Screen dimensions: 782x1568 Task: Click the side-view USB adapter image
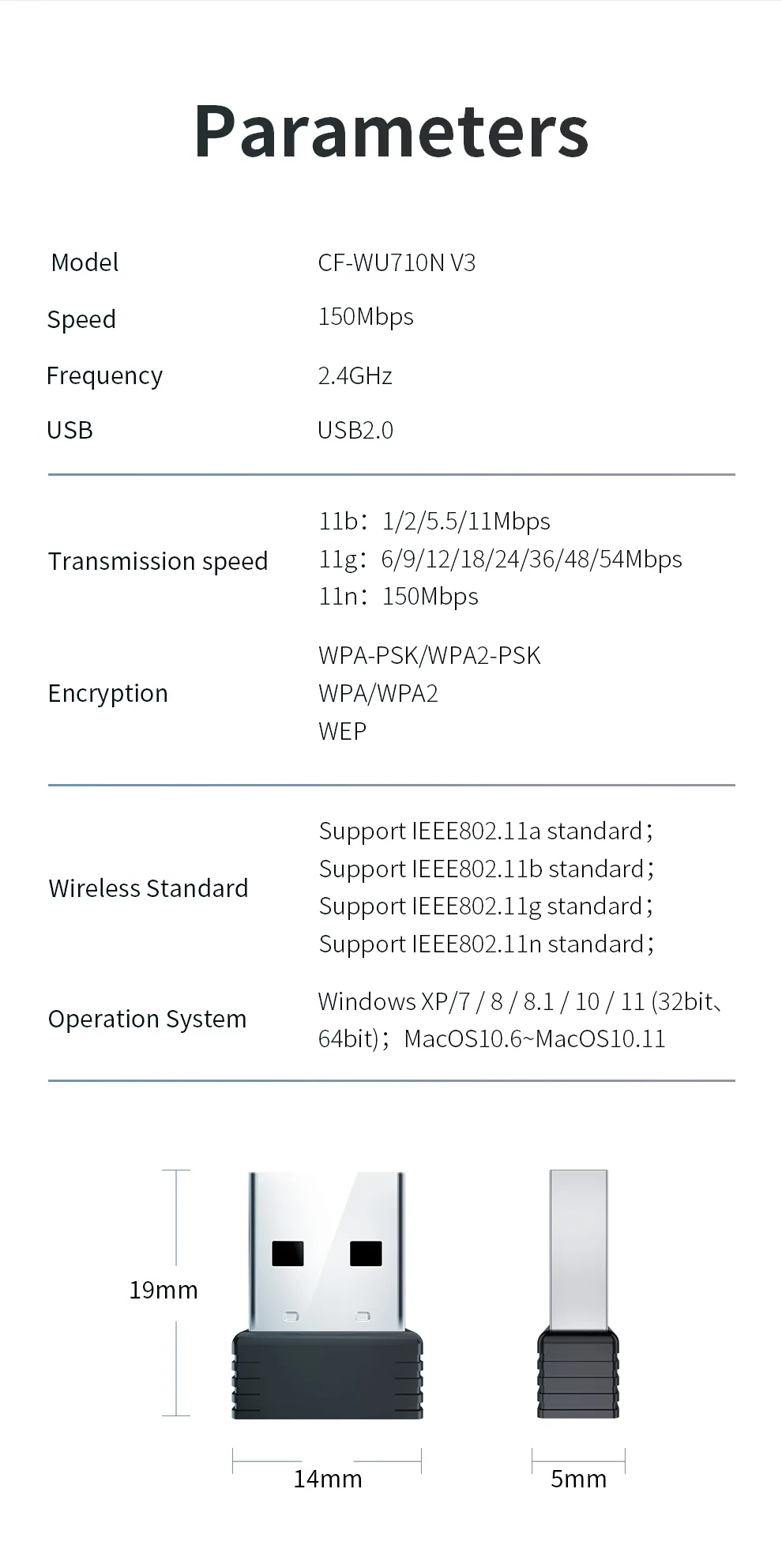tap(578, 1295)
